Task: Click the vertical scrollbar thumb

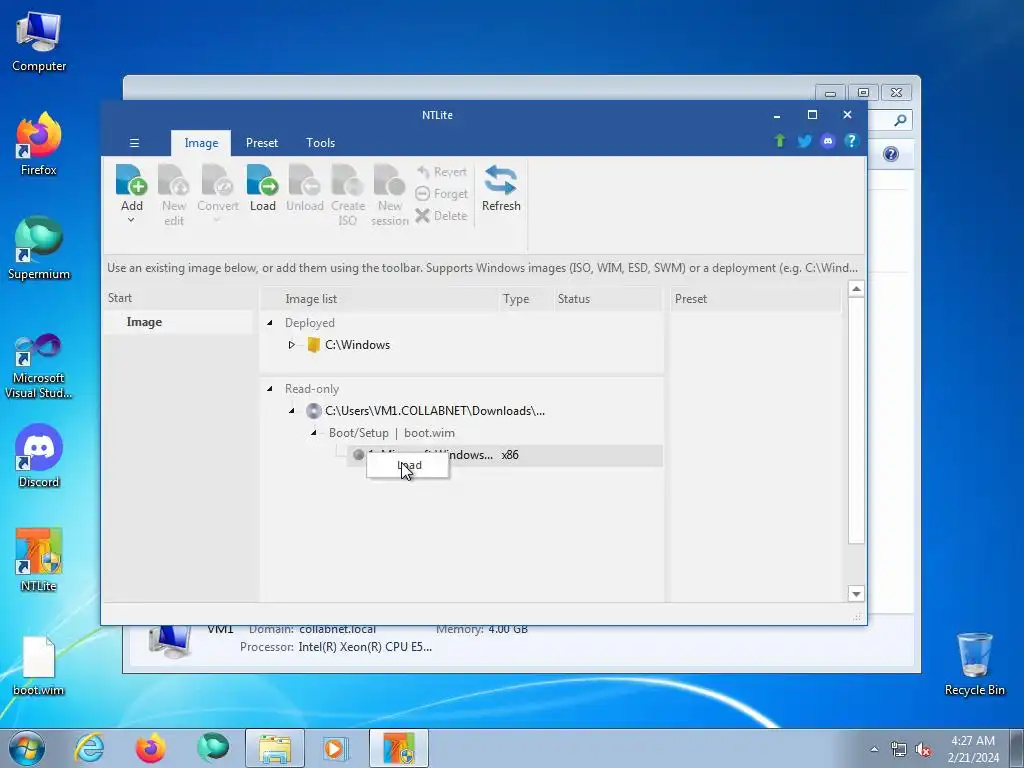Action: pyautogui.click(x=856, y=421)
